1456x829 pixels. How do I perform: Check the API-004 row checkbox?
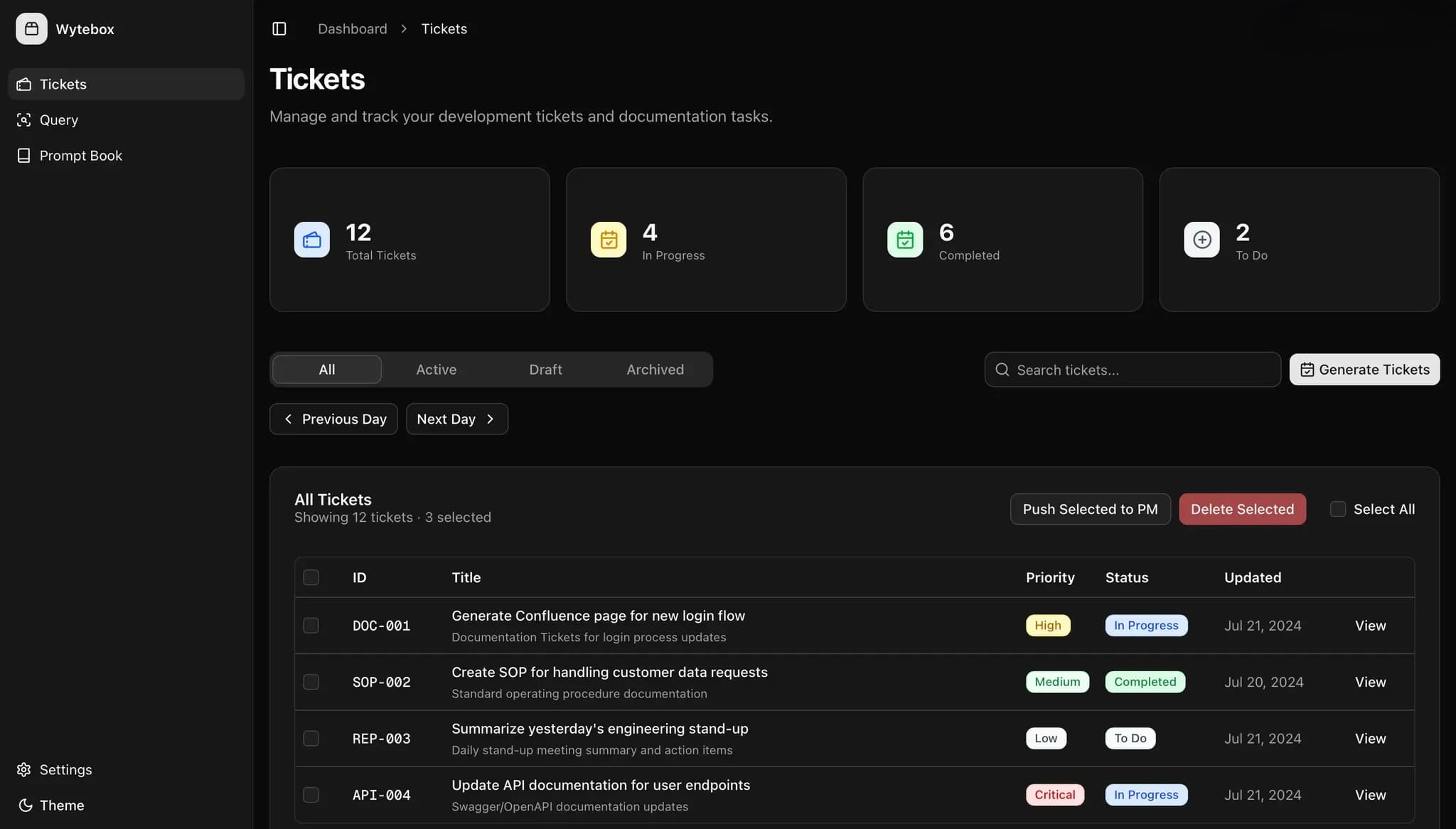[311, 794]
